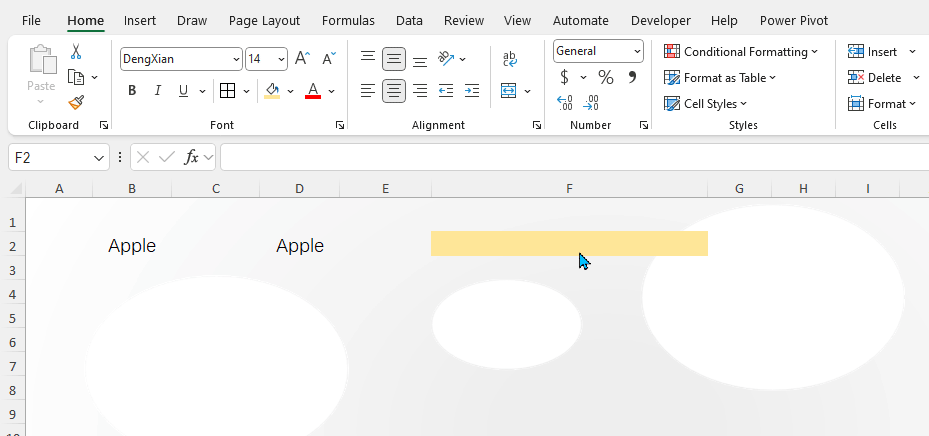Viewport: 929px width, 436px height.
Task: Expand the Name Box dropdown arrow
Action: click(x=99, y=158)
